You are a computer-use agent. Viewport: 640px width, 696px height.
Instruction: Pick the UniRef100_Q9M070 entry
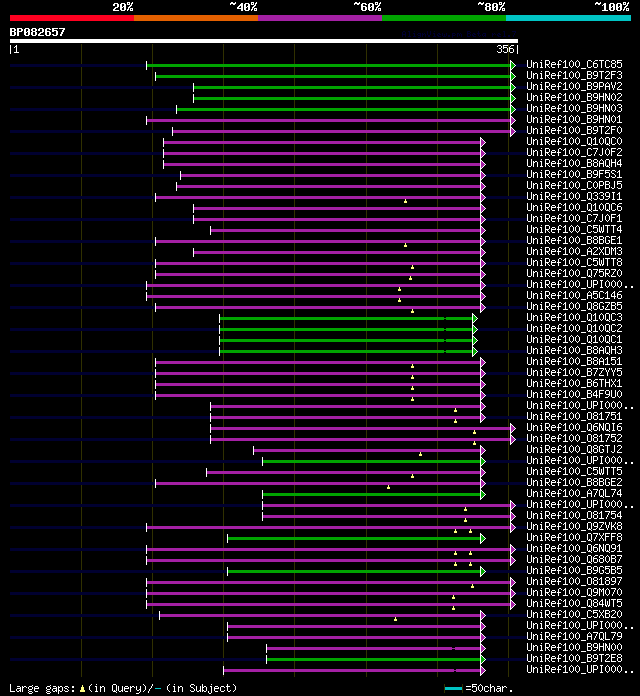tap(574, 592)
